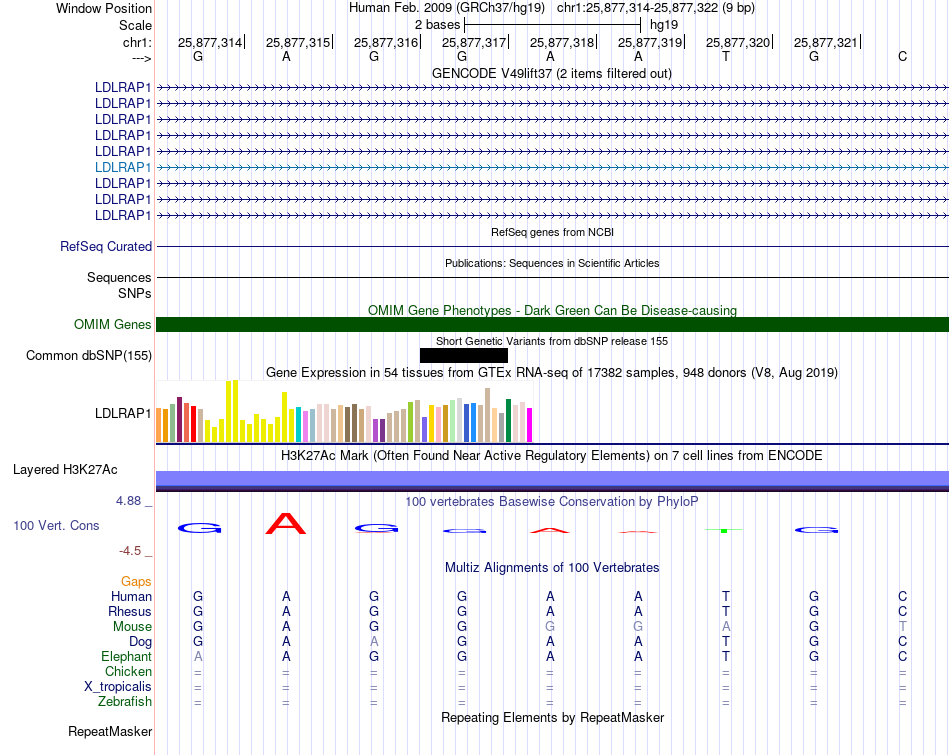Click the dark green GTEx expression bar
Image resolution: width=950 pixels, height=755 pixels.
click(509, 421)
